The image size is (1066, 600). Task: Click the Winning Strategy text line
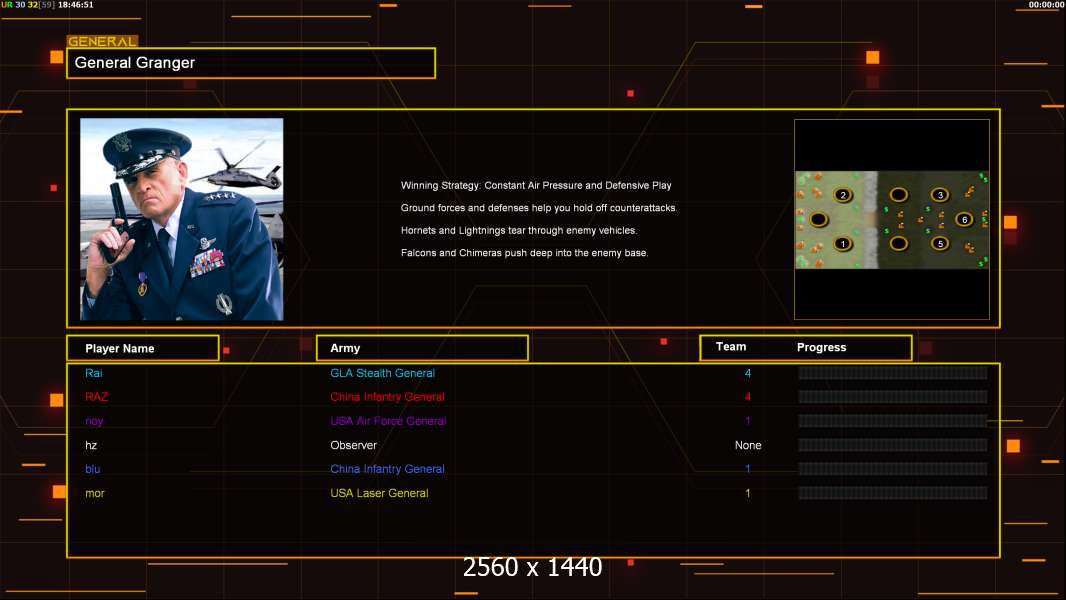(x=536, y=186)
